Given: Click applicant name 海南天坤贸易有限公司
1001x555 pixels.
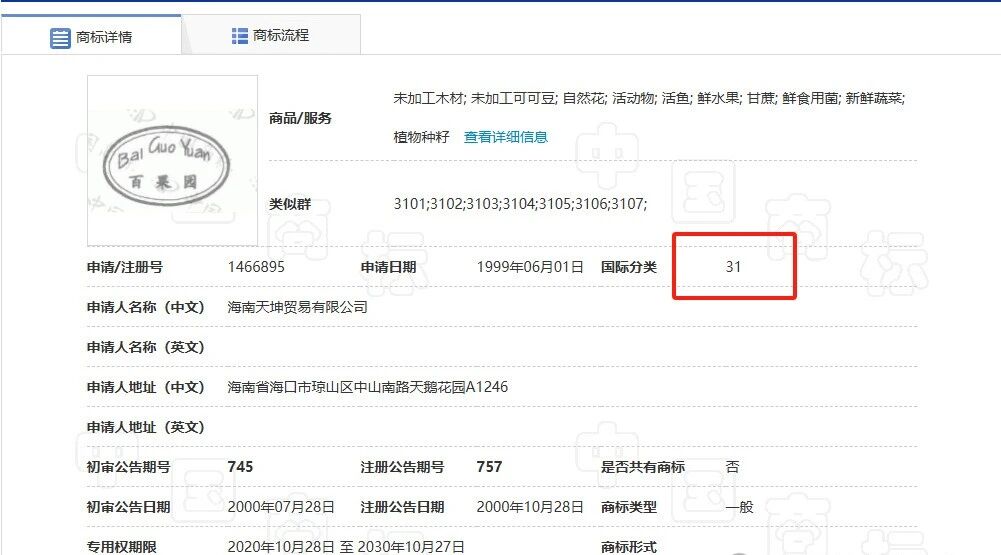Looking at the screenshot, I should [x=297, y=307].
